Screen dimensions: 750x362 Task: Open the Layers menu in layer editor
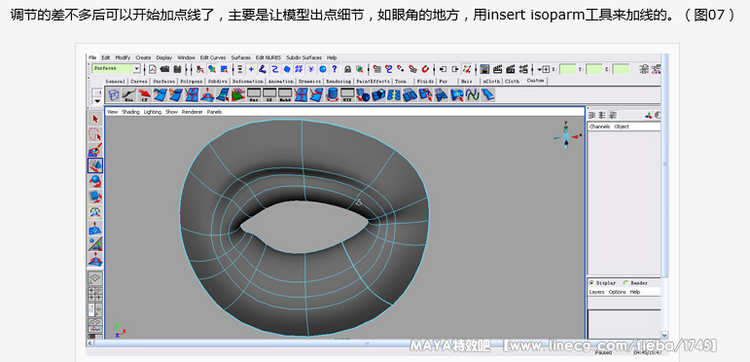(x=596, y=292)
